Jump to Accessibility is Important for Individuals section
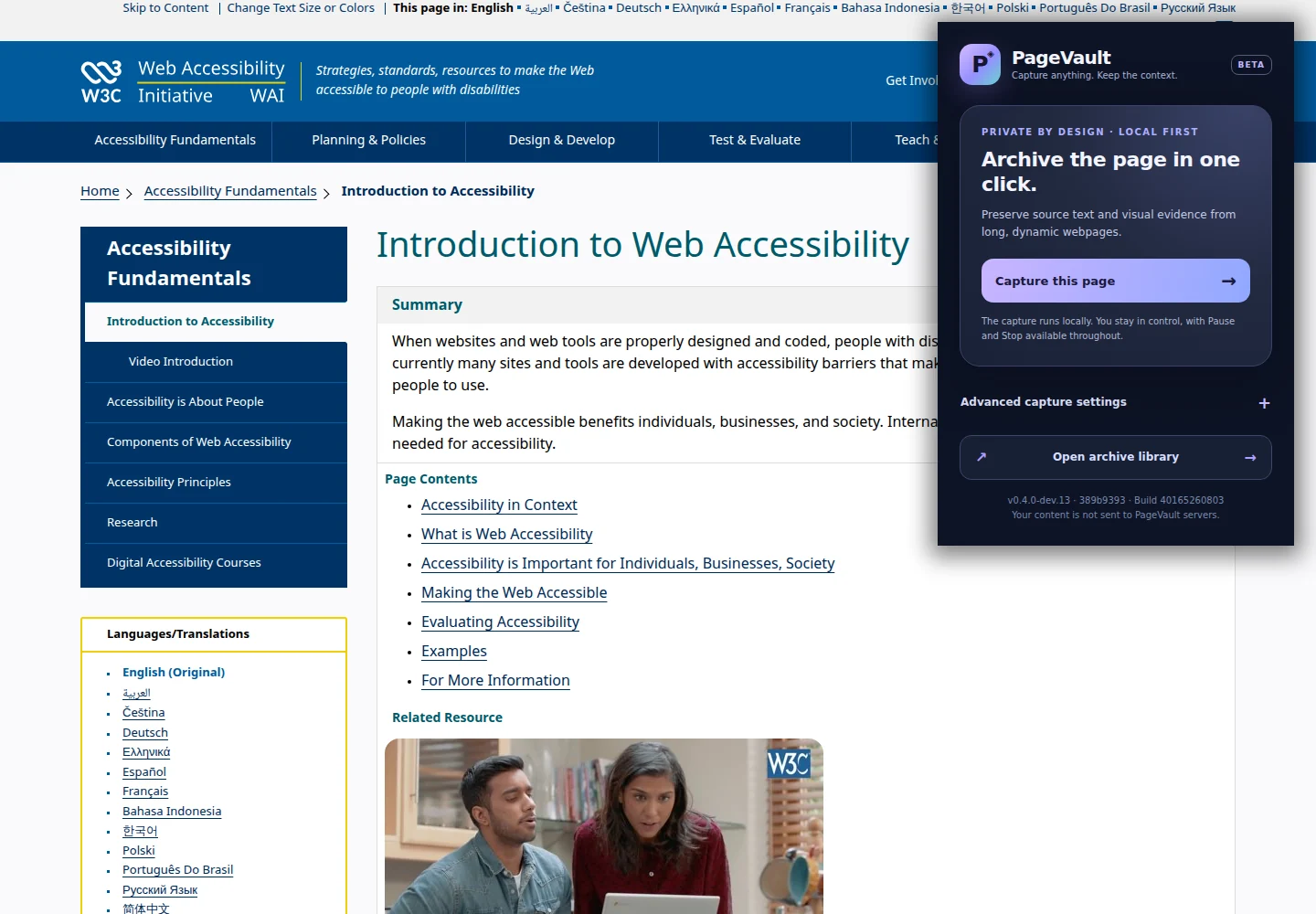The width and height of the screenshot is (1316, 914). coord(628,564)
